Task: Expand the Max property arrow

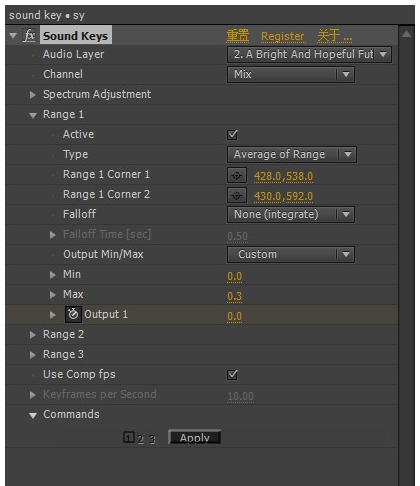Action: [53, 295]
